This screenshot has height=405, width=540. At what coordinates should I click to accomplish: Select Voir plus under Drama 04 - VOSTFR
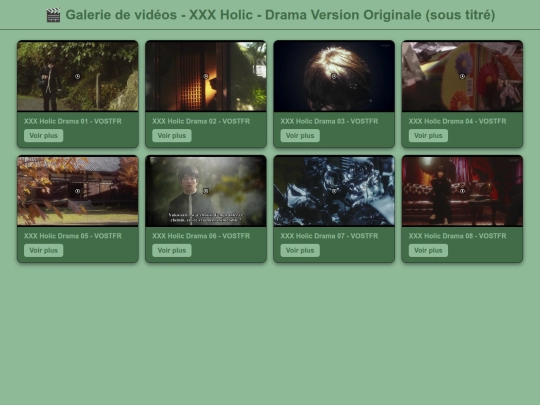428,136
